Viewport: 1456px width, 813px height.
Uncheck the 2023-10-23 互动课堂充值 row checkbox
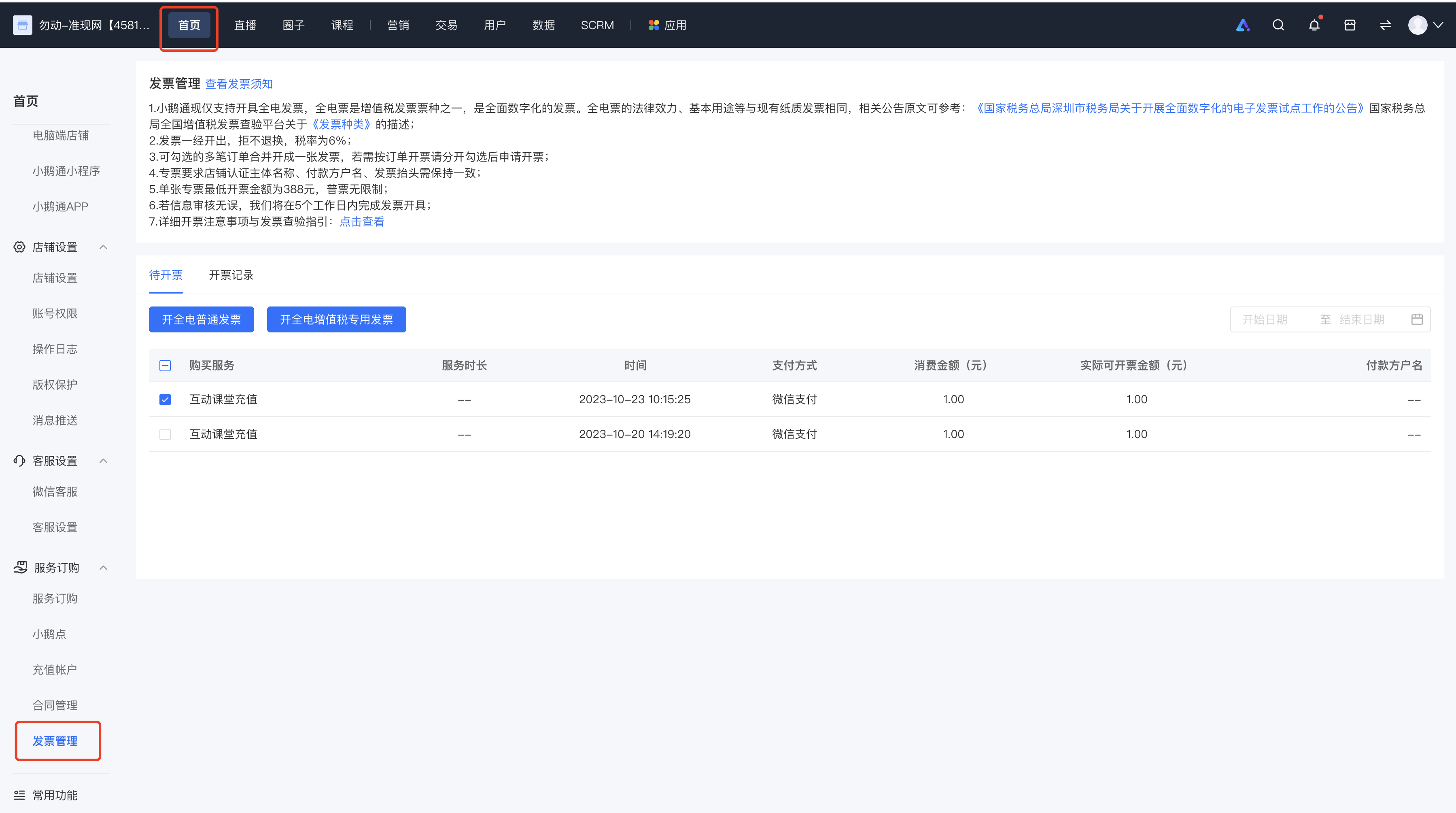click(x=165, y=400)
